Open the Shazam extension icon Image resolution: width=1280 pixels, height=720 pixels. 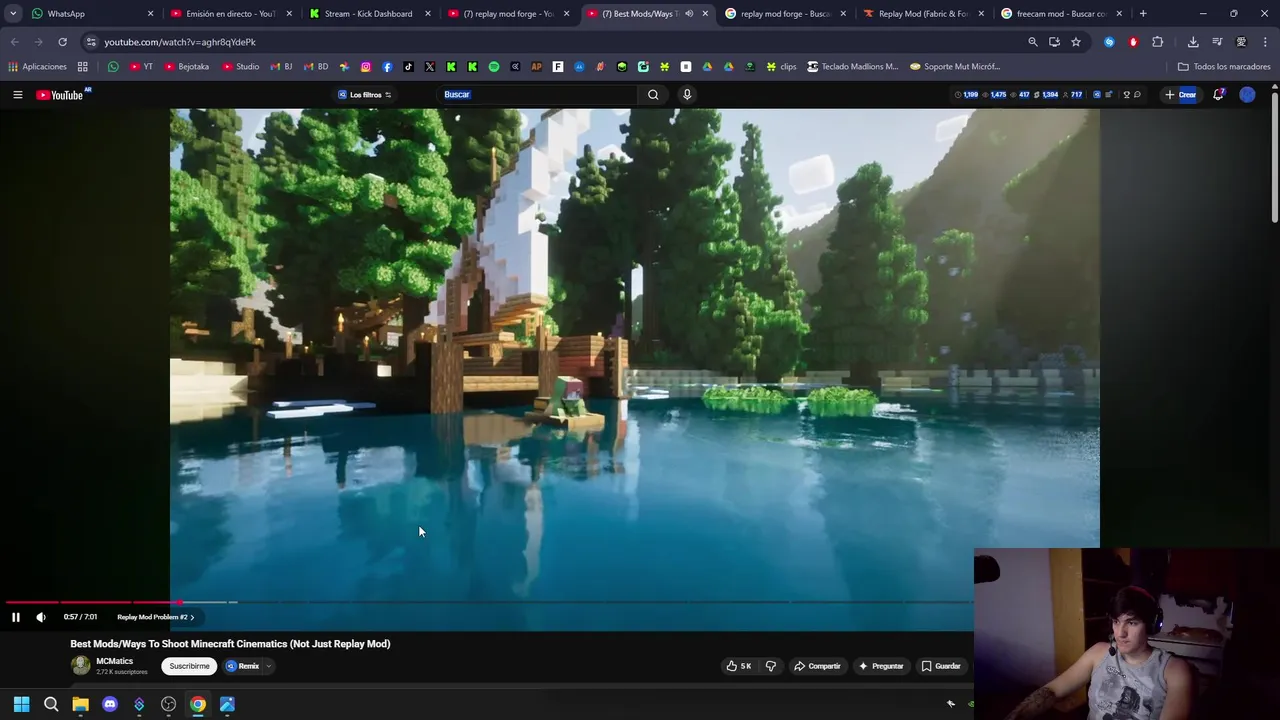click(x=1109, y=42)
